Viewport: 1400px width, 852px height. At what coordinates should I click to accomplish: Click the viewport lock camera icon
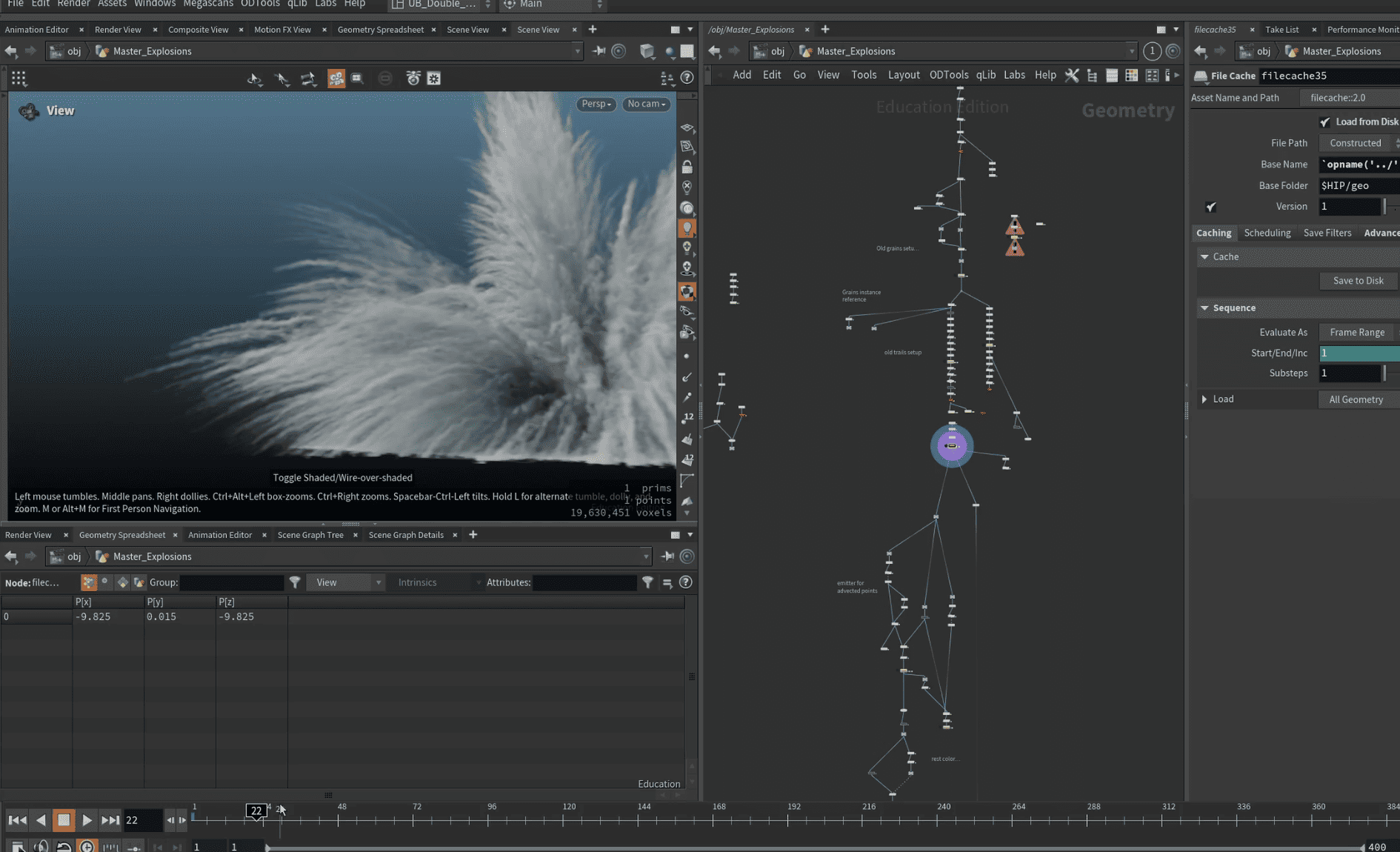[x=687, y=167]
